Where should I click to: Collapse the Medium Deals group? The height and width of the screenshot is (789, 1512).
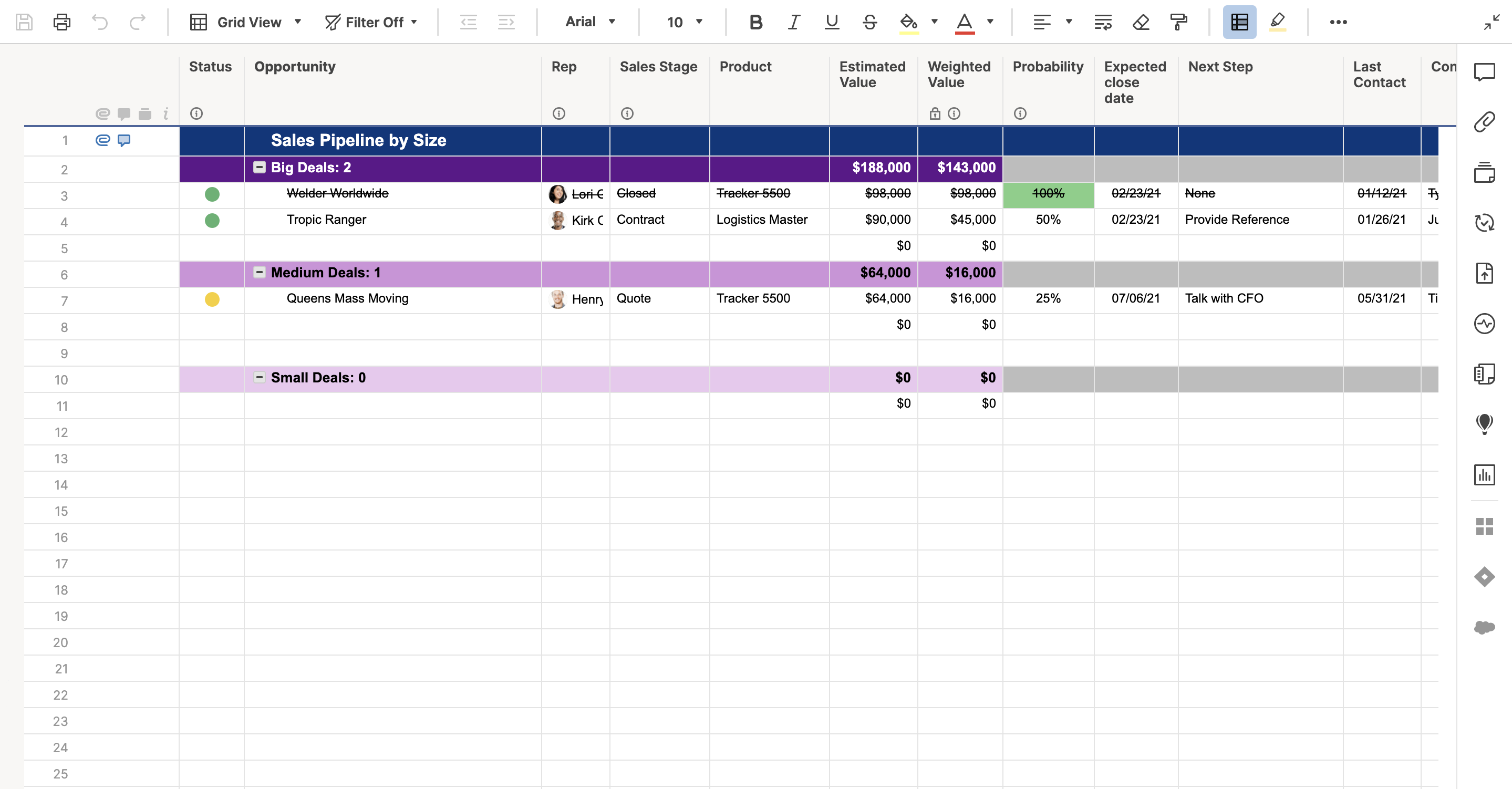click(259, 272)
